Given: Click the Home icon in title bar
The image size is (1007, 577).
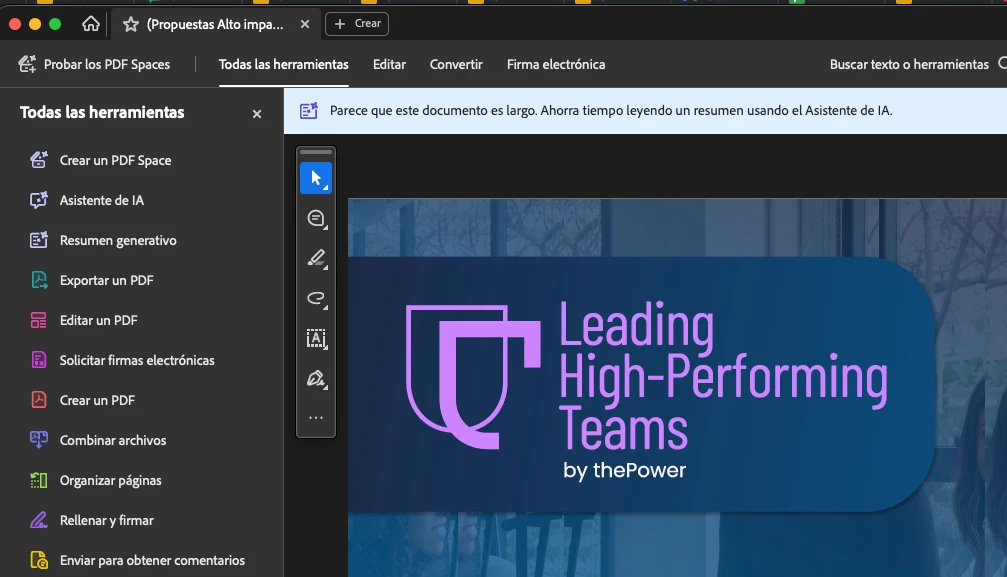Looking at the screenshot, I should pos(91,24).
